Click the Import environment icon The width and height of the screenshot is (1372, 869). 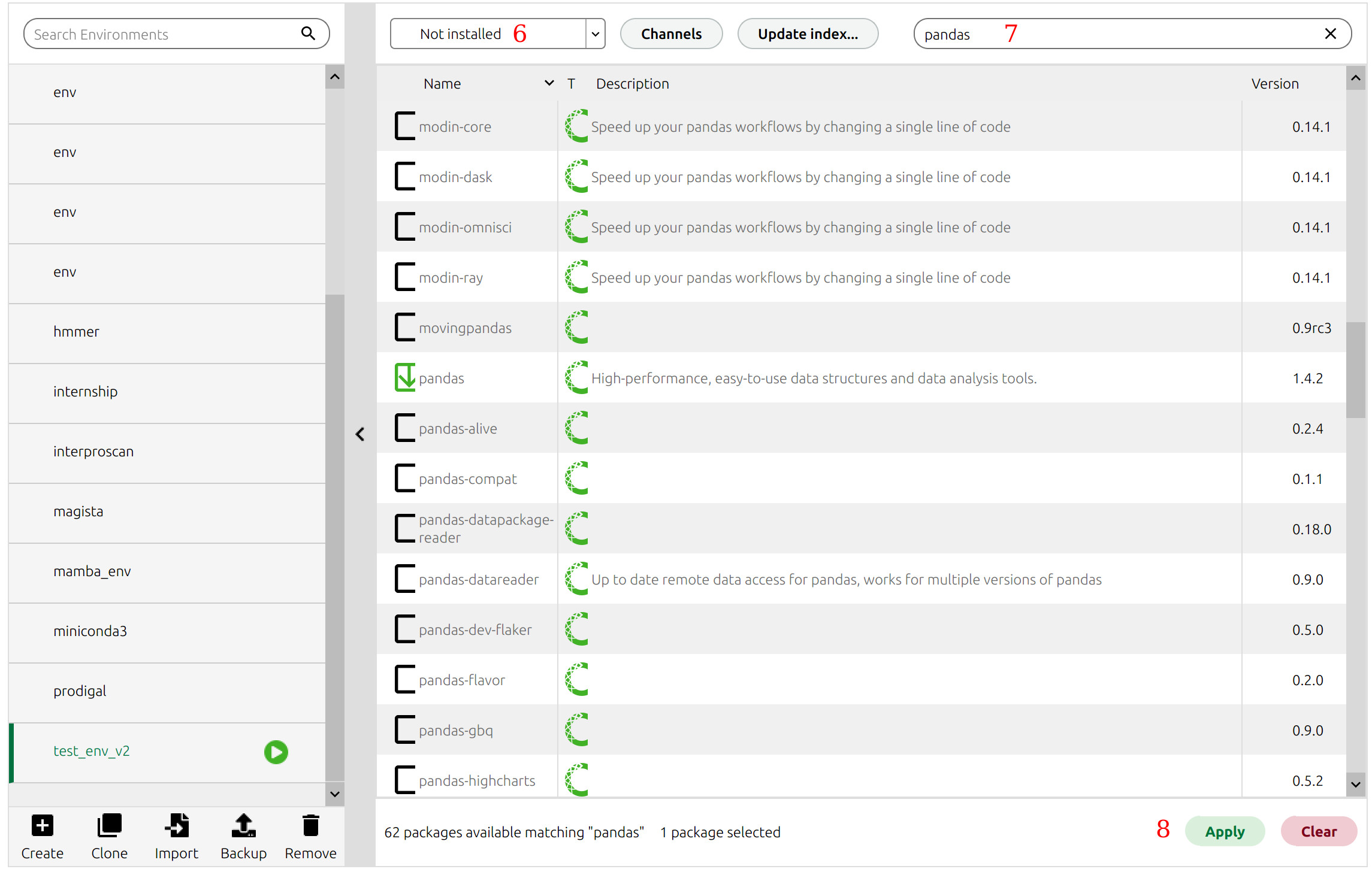176,826
